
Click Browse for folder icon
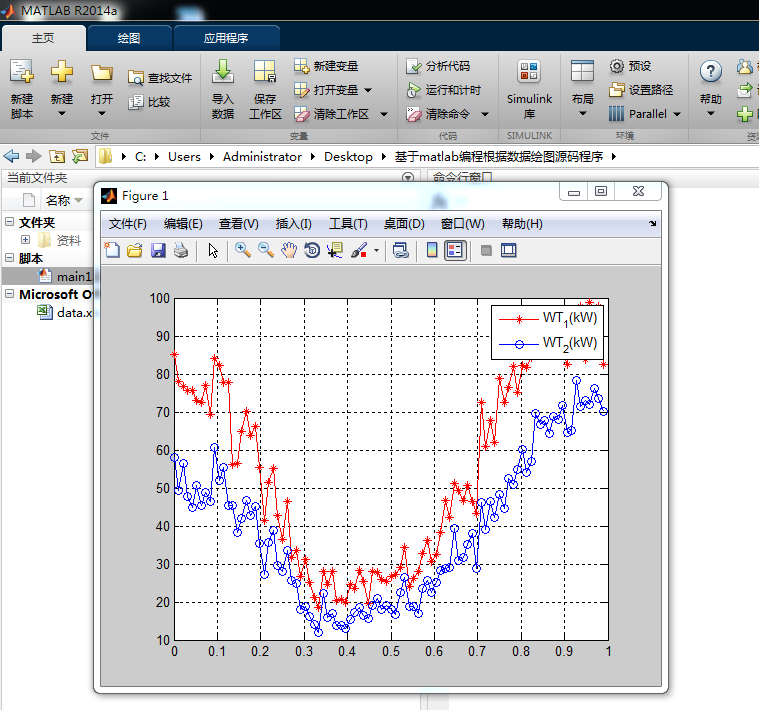80,156
